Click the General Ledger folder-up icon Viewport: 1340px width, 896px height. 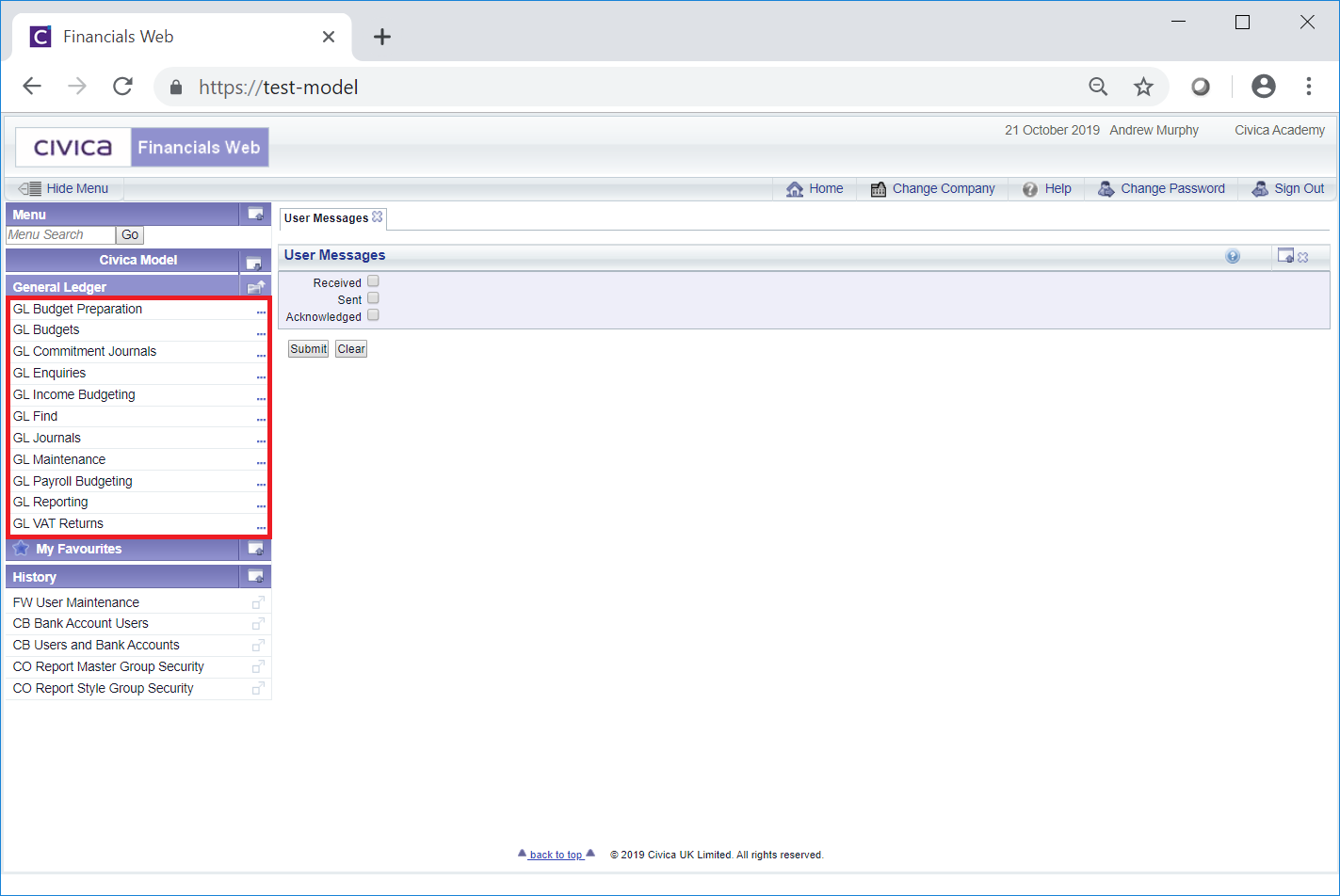[255, 287]
